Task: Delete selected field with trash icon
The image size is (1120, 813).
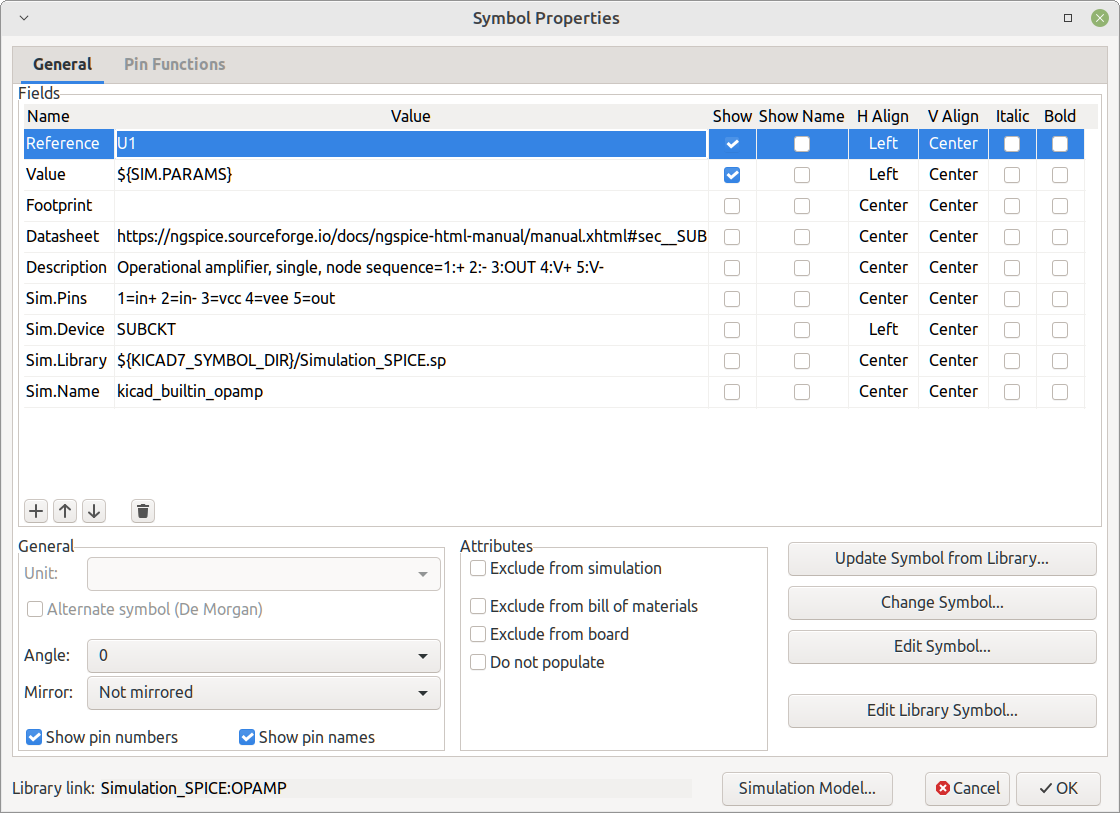Action: pos(143,511)
